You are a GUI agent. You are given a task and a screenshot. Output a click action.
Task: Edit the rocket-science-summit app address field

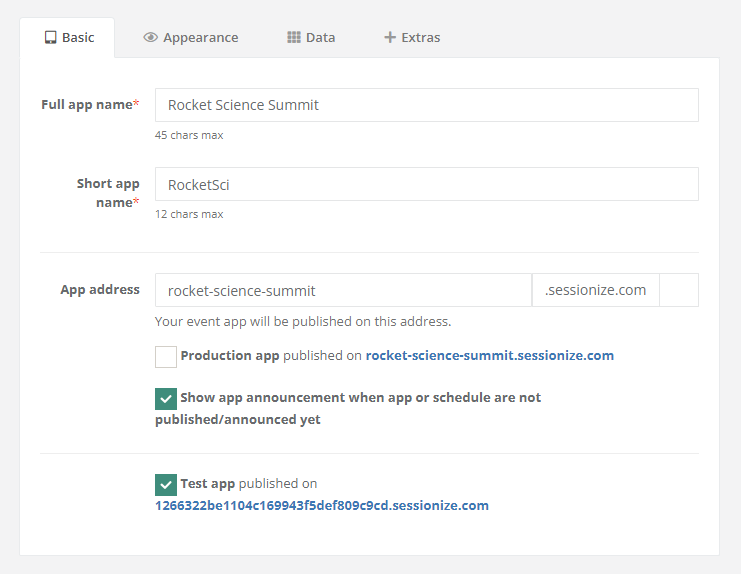[x=343, y=291]
